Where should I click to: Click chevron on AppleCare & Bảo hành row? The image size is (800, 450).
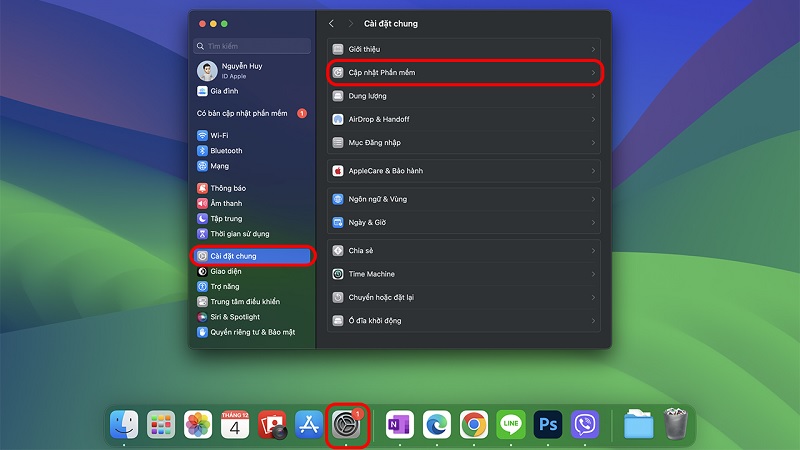point(593,171)
